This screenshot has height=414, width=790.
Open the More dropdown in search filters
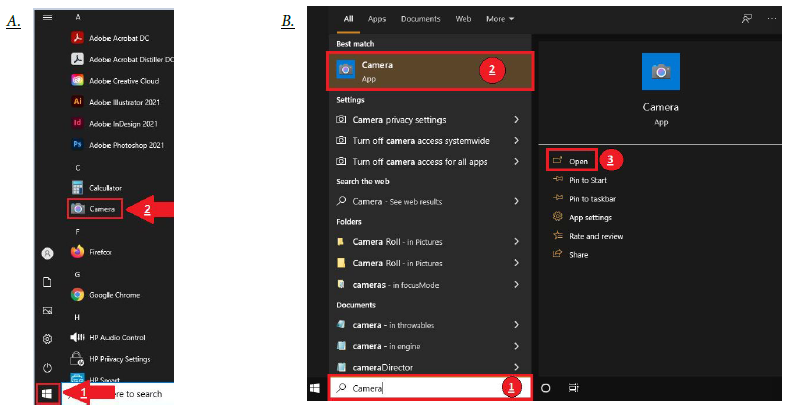click(499, 19)
